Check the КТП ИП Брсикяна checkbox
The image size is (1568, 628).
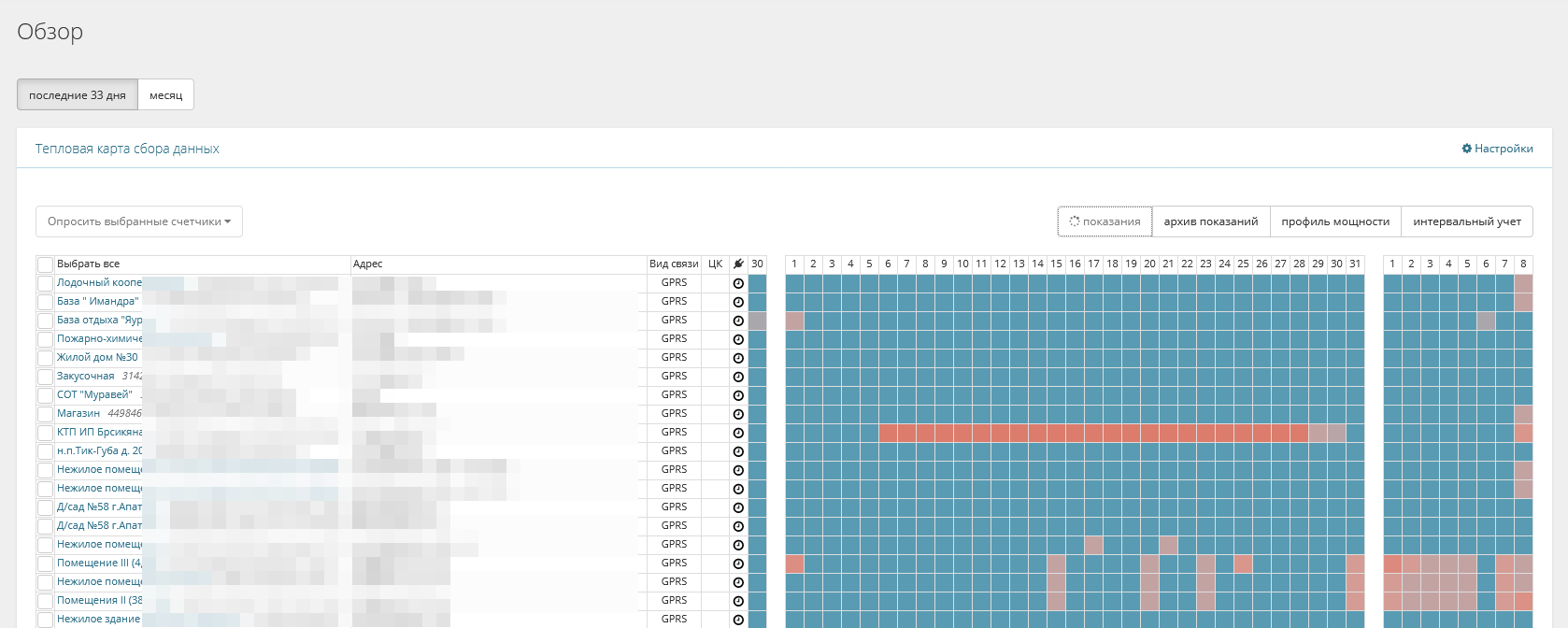point(45,433)
